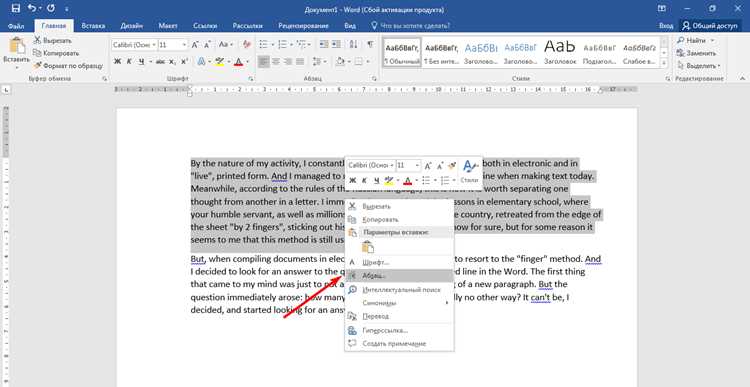This screenshot has height=387, width=750.
Task: Save the document with the floppy icon
Action: [x=16, y=9]
